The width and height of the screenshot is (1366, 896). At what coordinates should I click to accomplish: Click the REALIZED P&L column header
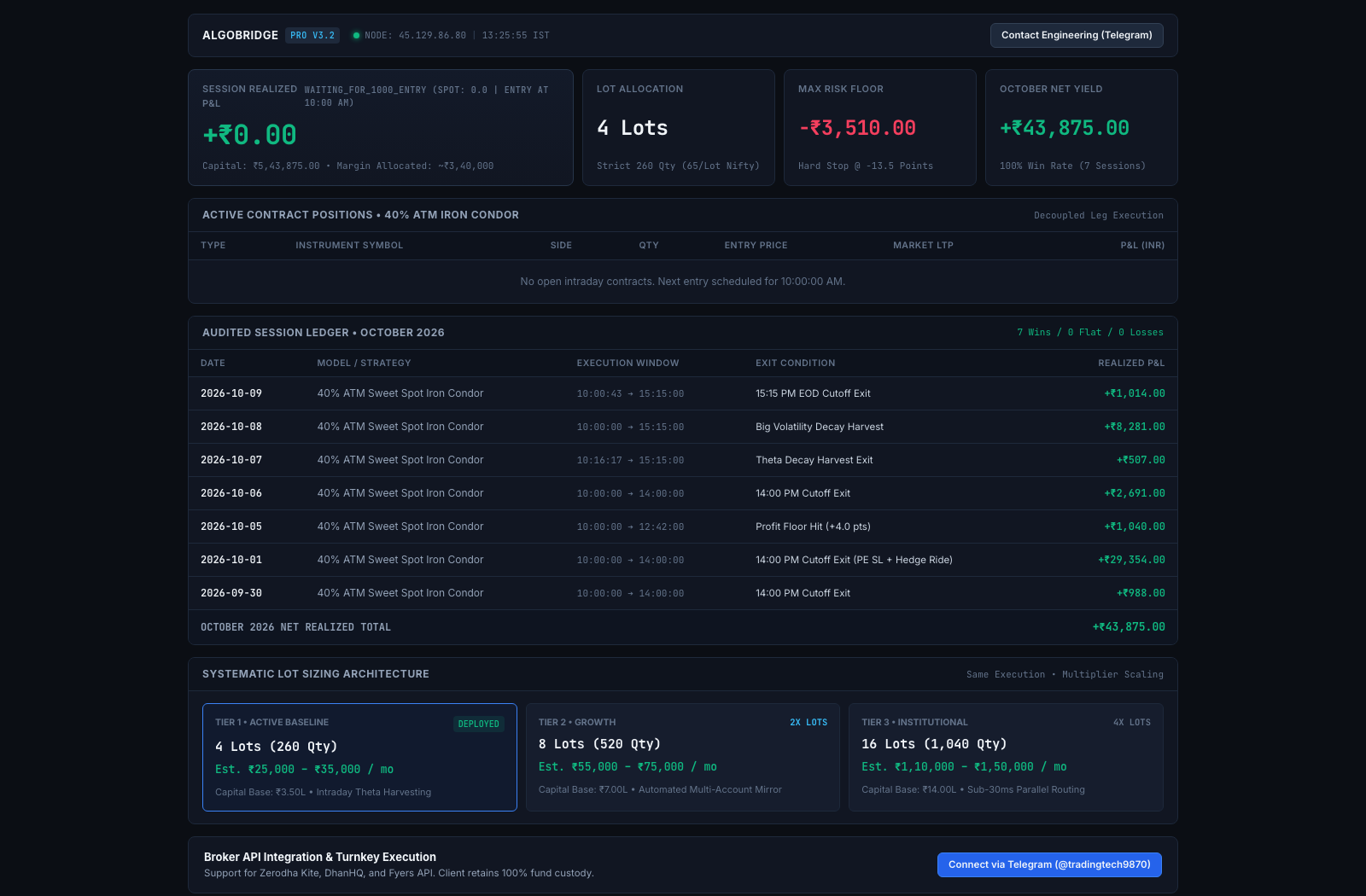click(1131, 364)
